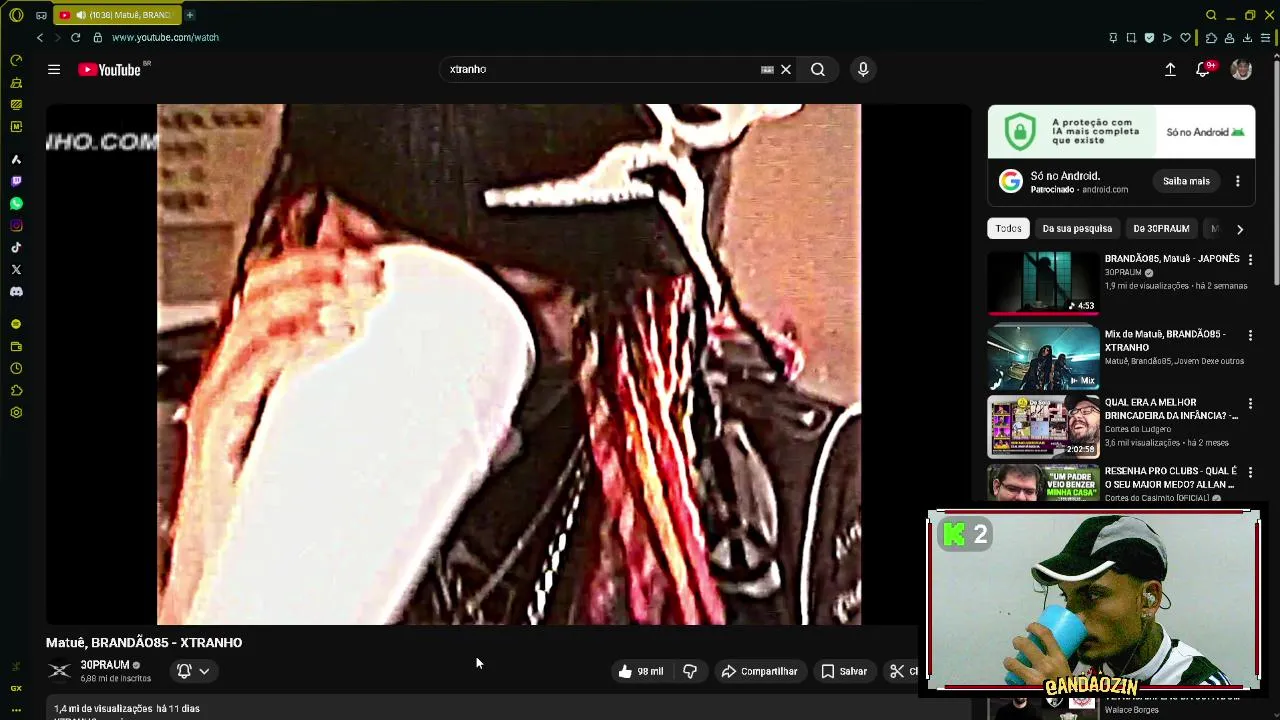1280x720 pixels.
Task: Open Compartilhar share dialog
Action: (x=760, y=671)
